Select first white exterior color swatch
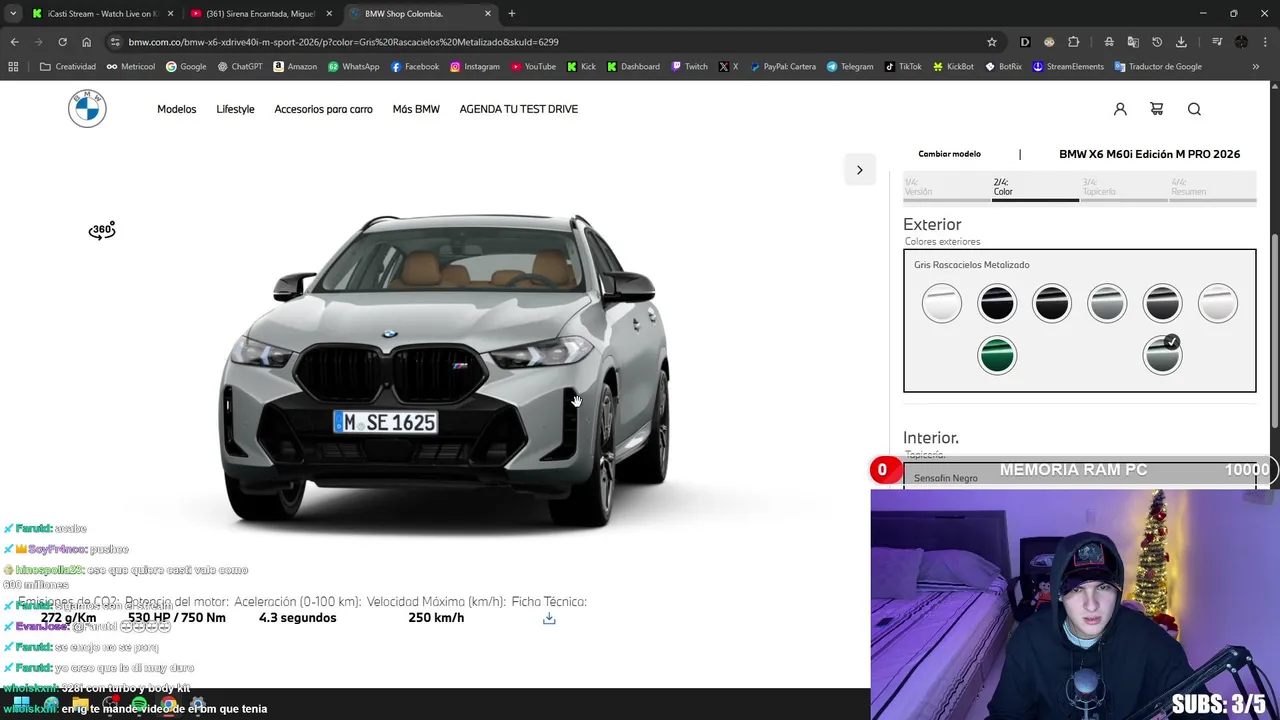The image size is (1280, 720). pyautogui.click(x=942, y=303)
